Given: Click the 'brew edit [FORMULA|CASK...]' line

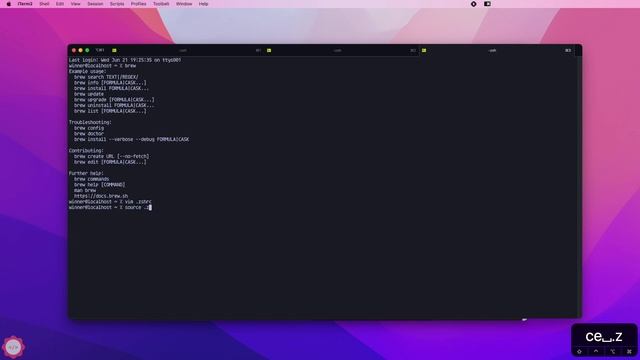Looking at the screenshot, I should (x=110, y=162).
